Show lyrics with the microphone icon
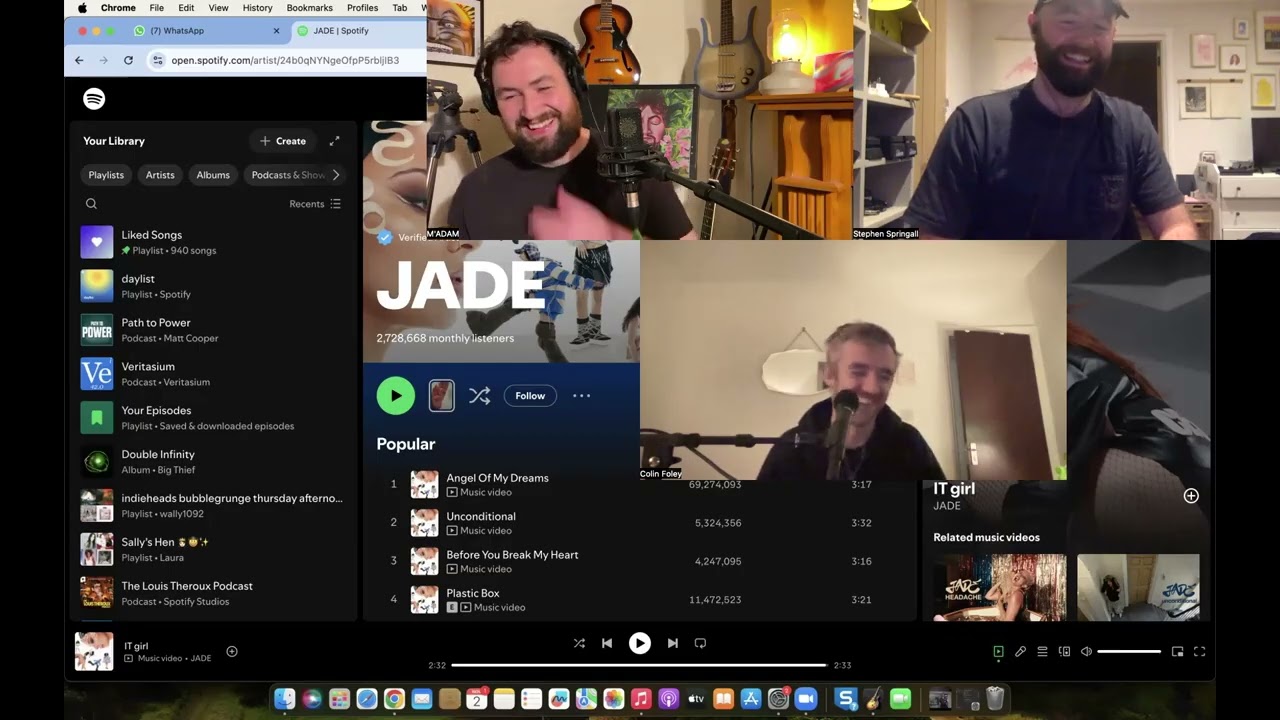 (1020, 652)
